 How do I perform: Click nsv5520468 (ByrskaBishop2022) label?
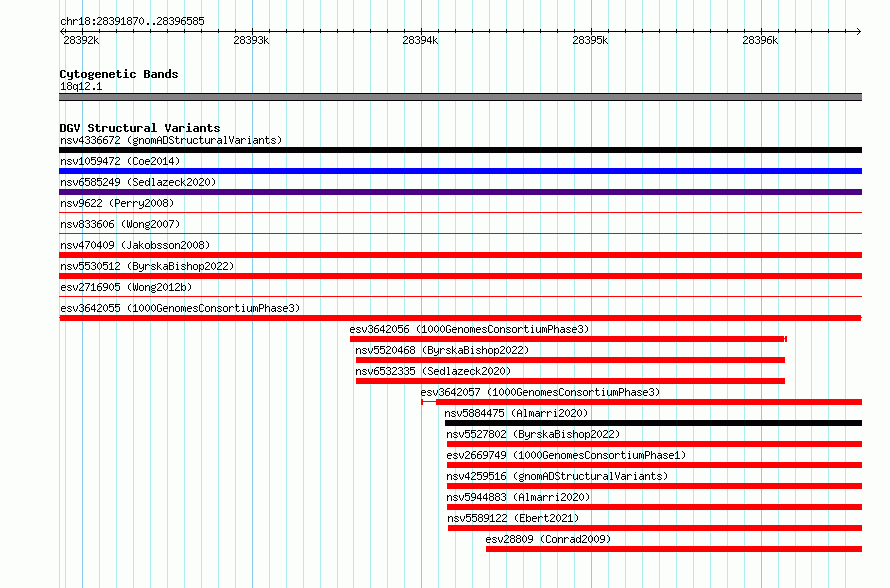[442, 350]
